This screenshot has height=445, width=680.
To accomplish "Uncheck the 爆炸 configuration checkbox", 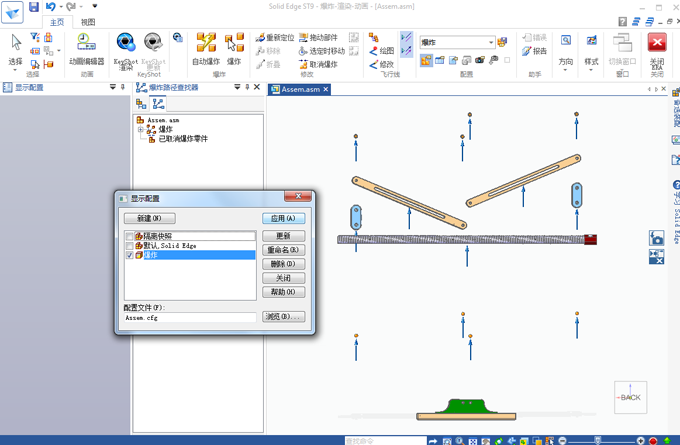I will (129, 256).
